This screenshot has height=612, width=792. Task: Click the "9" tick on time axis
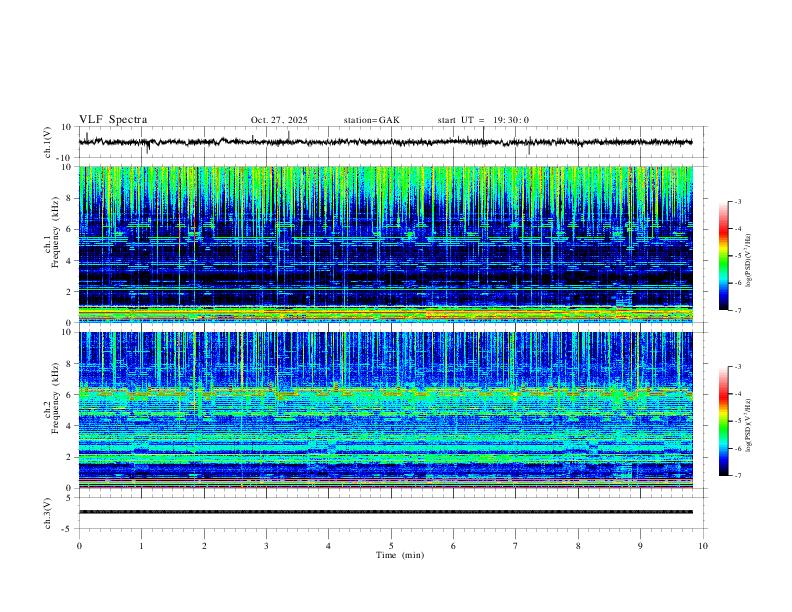[640, 546]
